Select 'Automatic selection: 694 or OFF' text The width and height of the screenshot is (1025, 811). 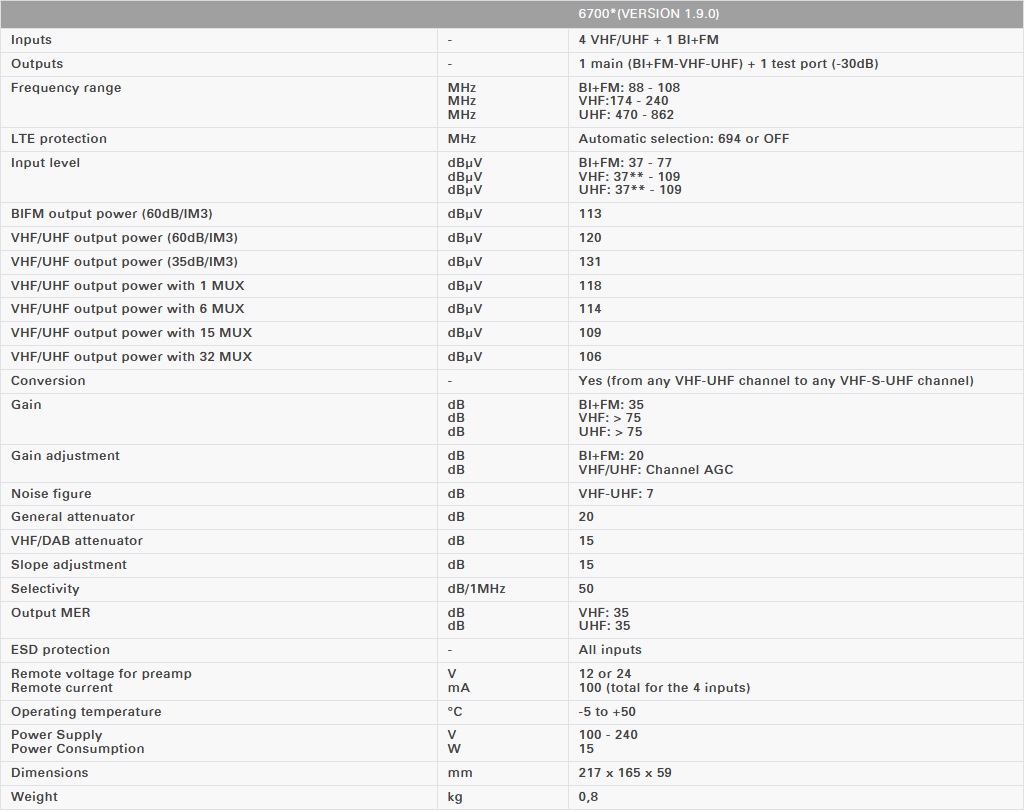click(683, 139)
